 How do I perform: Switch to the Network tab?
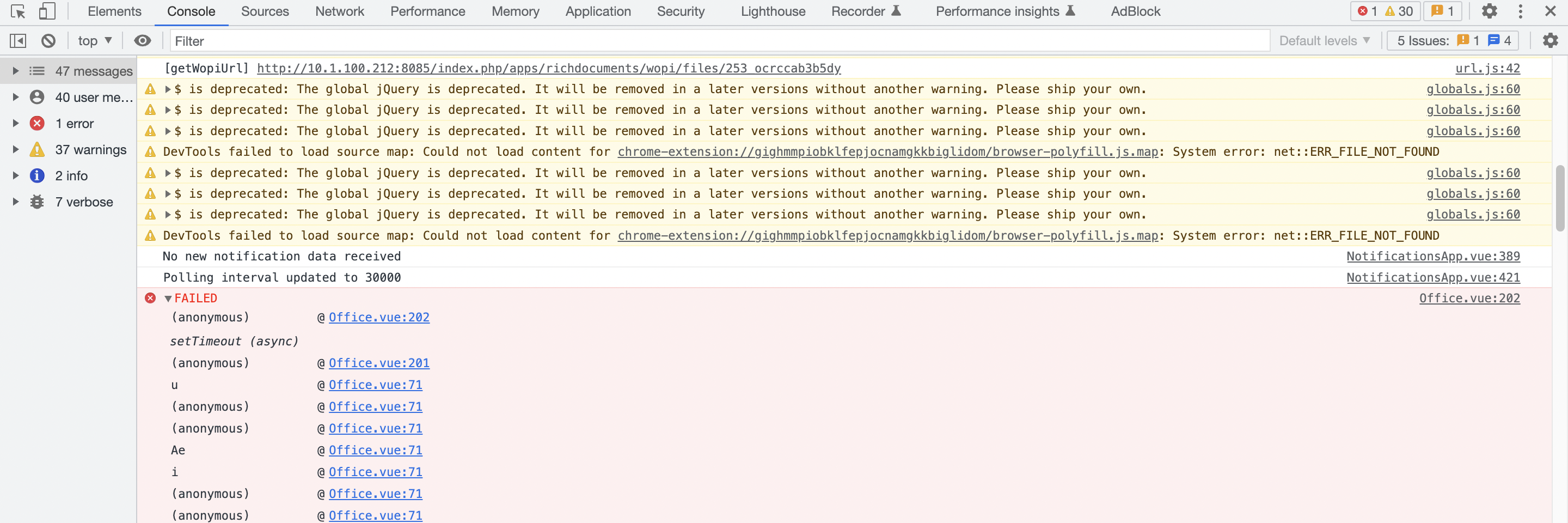coord(339,11)
